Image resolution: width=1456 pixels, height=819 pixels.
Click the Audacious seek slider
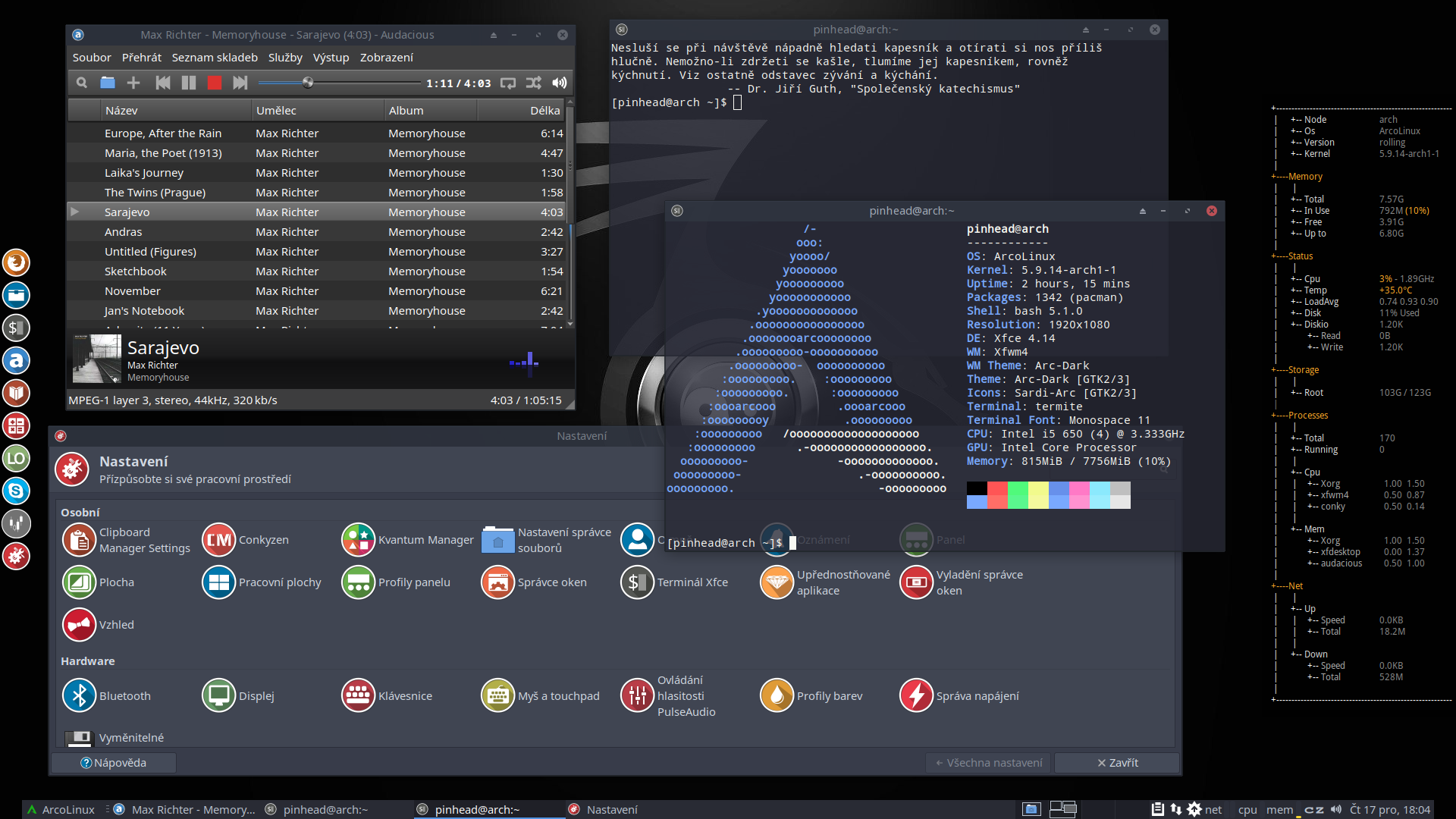click(x=339, y=83)
